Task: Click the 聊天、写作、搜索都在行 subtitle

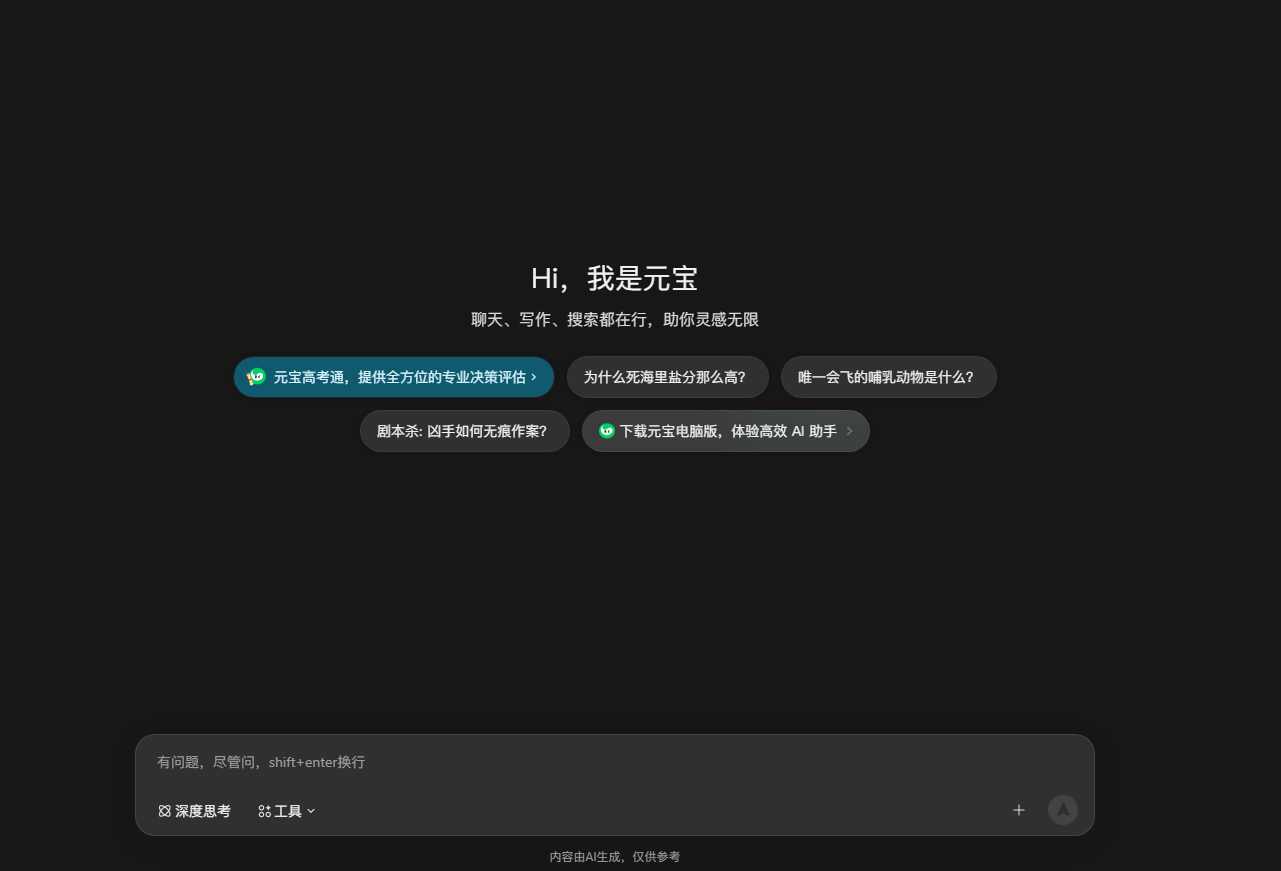Action: [615, 320]
